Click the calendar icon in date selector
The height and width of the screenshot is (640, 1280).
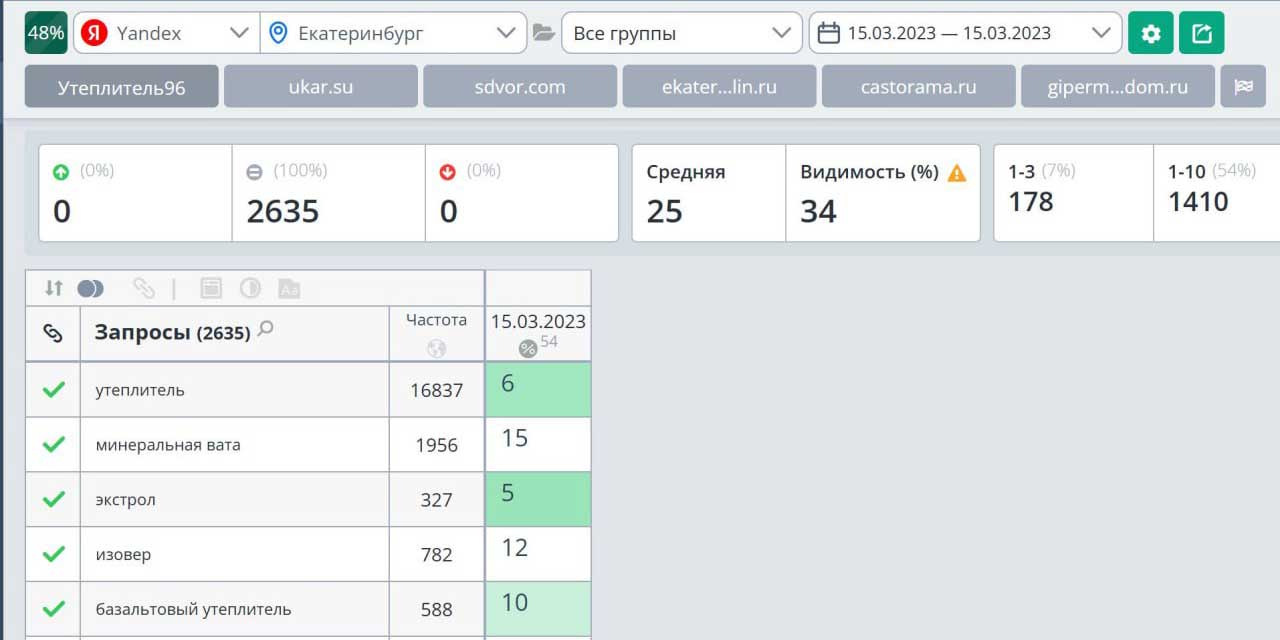(x=828, y=33)
